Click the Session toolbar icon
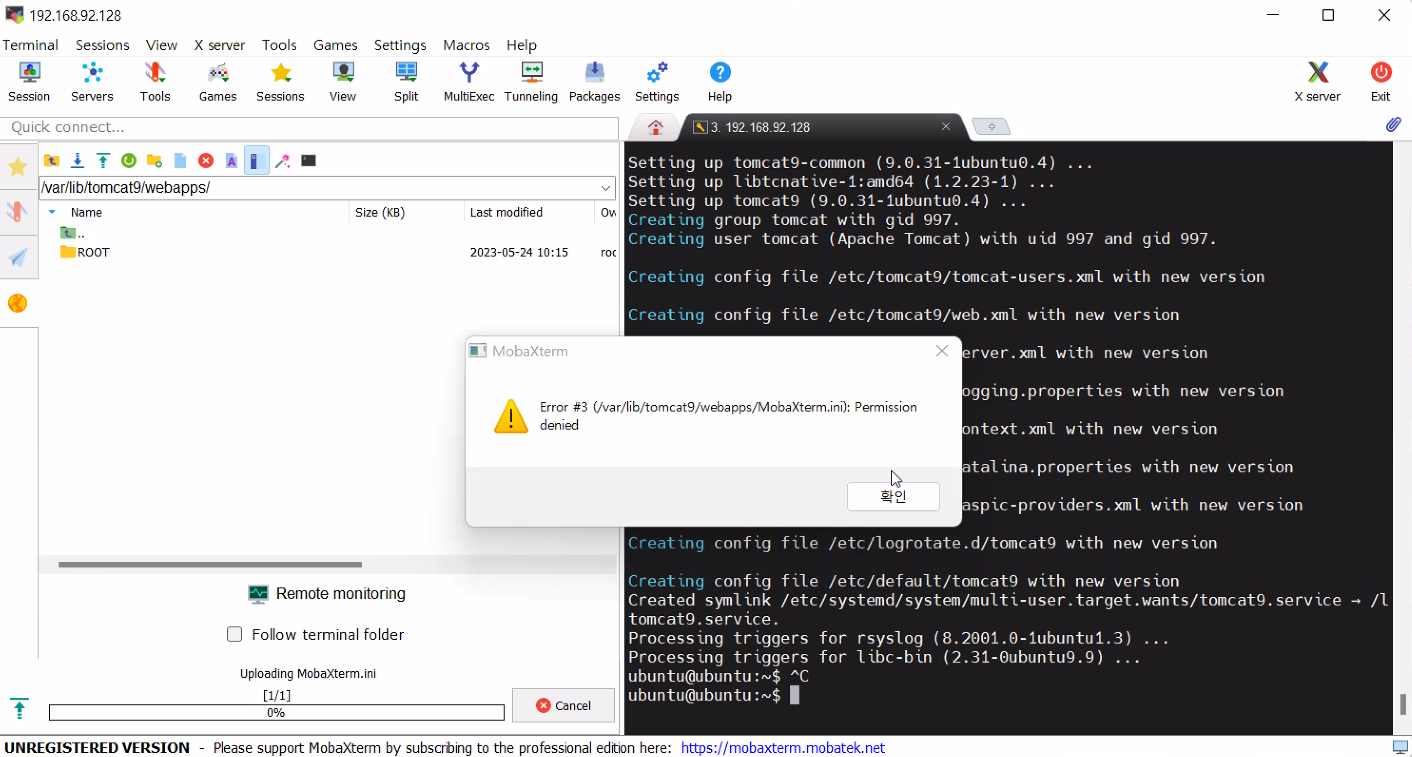The image size is (1412, 757). coord(29,82)
